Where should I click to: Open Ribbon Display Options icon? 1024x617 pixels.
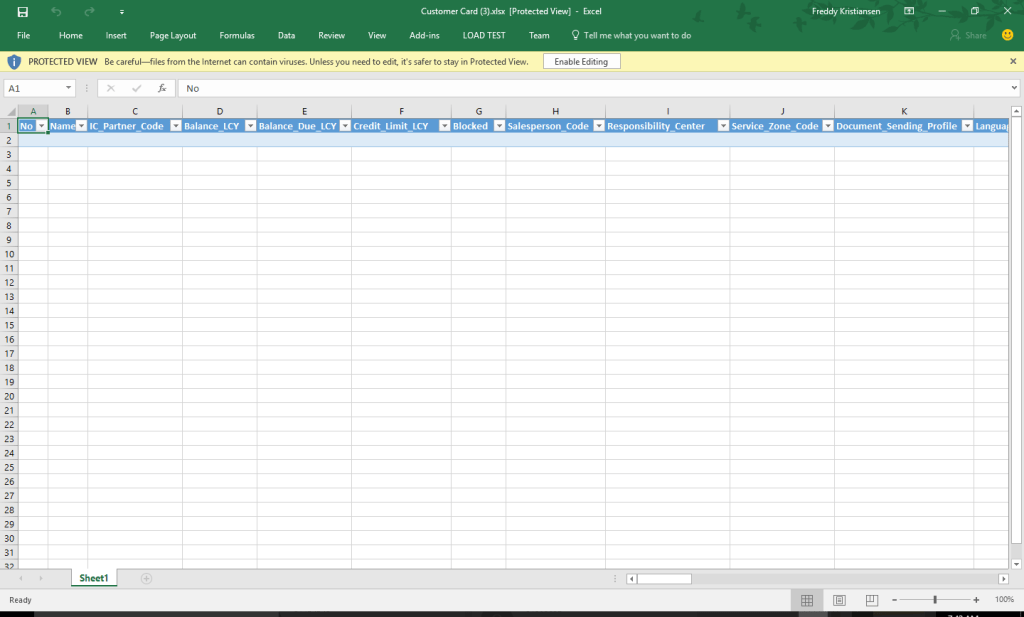click(909, 11)
